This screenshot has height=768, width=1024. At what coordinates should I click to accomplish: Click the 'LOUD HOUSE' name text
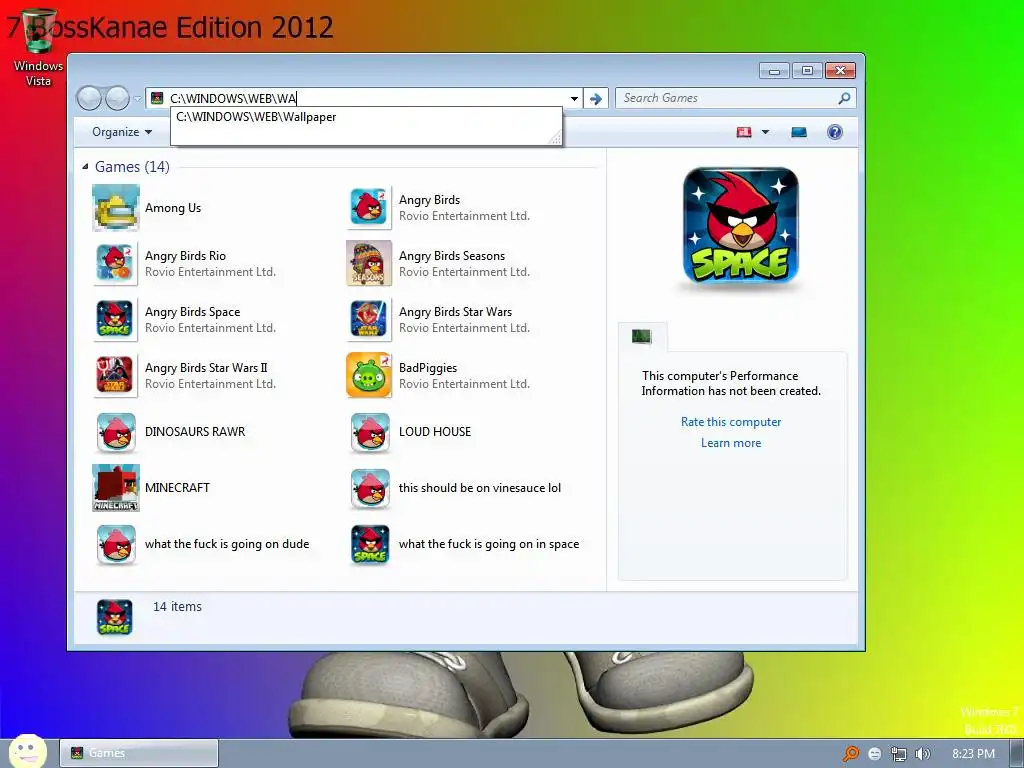435,432
